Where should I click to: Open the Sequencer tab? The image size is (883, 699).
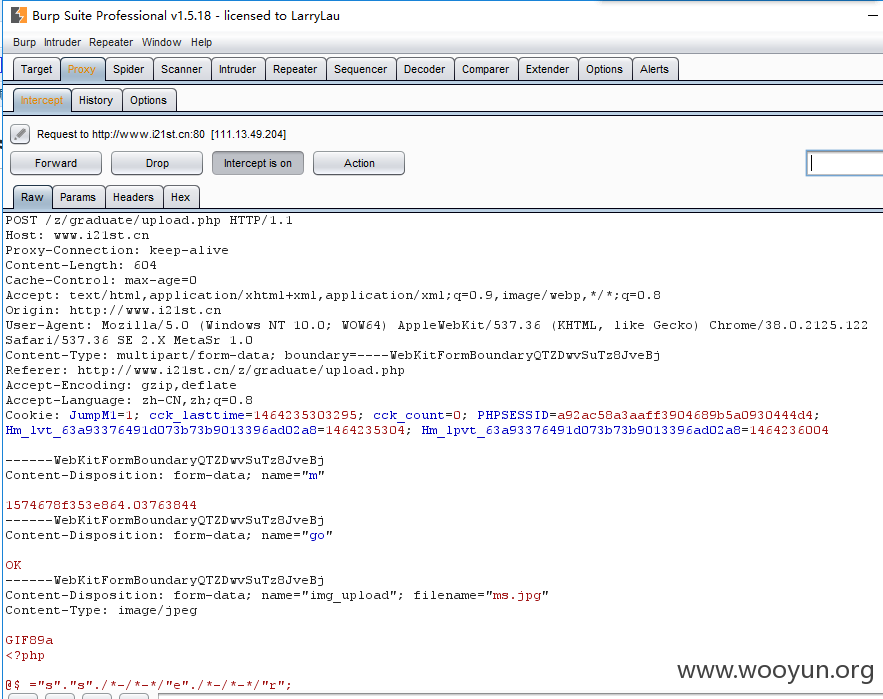point(360,69)
